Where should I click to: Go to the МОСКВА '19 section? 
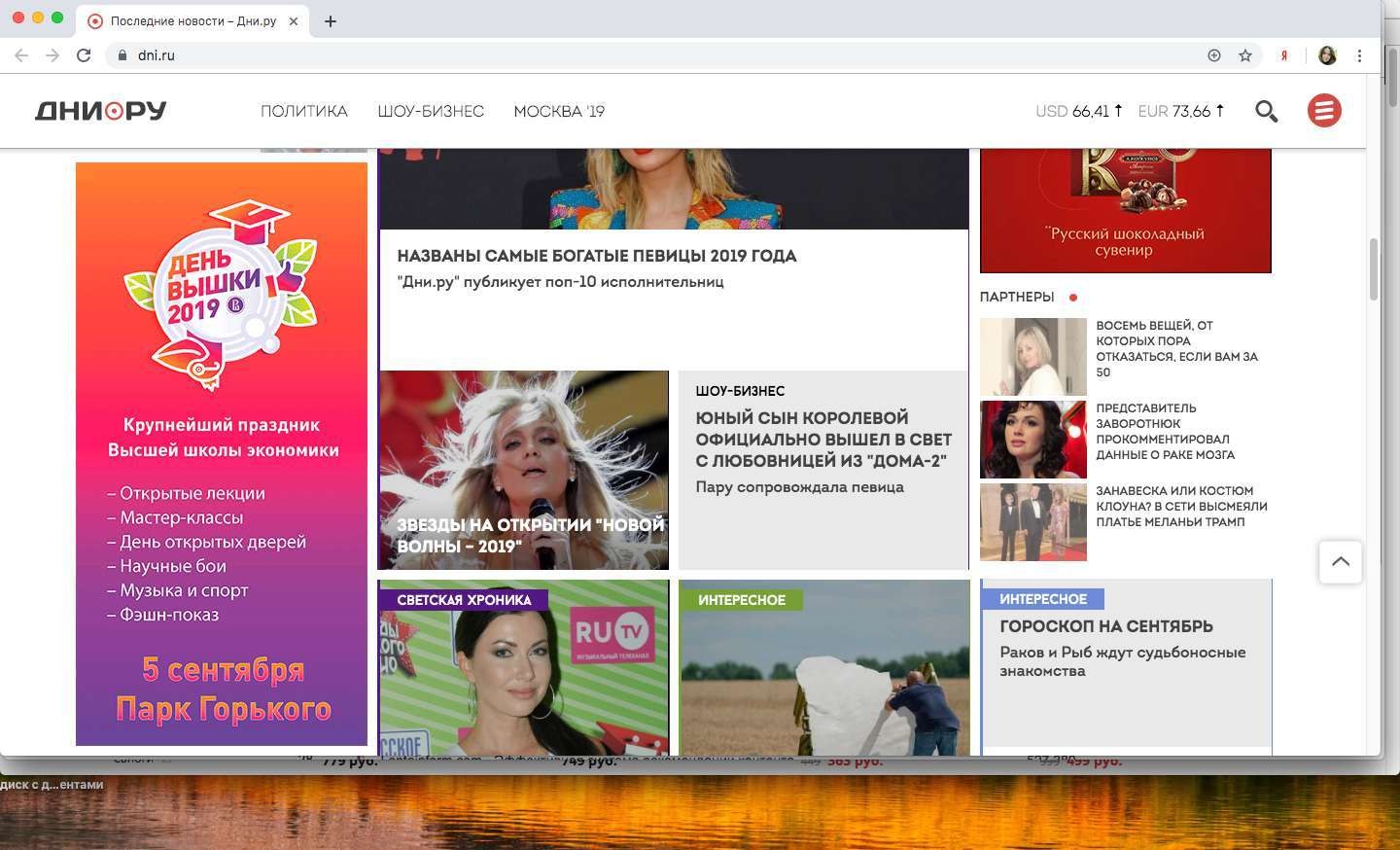(x=559, y=111)
